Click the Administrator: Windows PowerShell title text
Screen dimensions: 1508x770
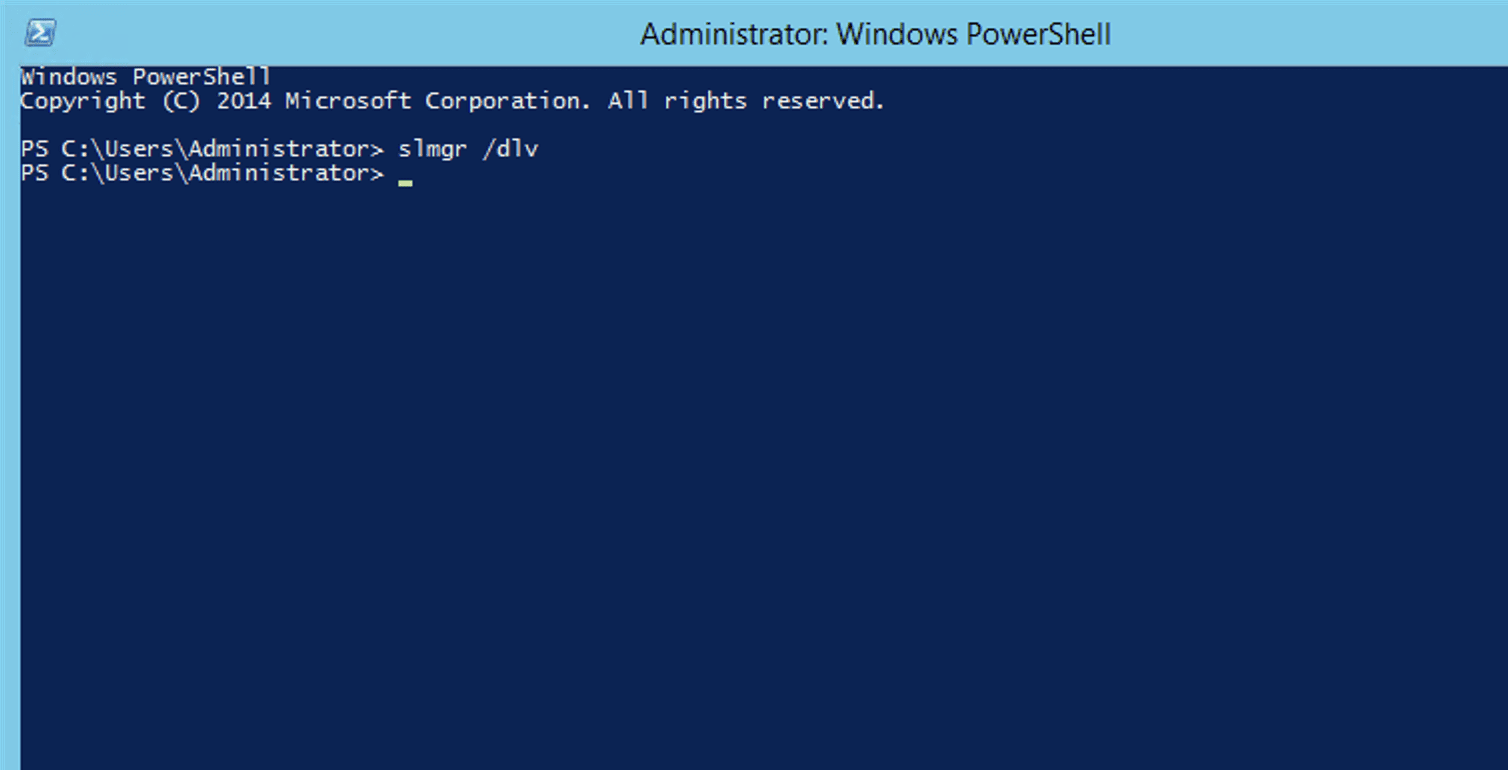click(873, 33)
